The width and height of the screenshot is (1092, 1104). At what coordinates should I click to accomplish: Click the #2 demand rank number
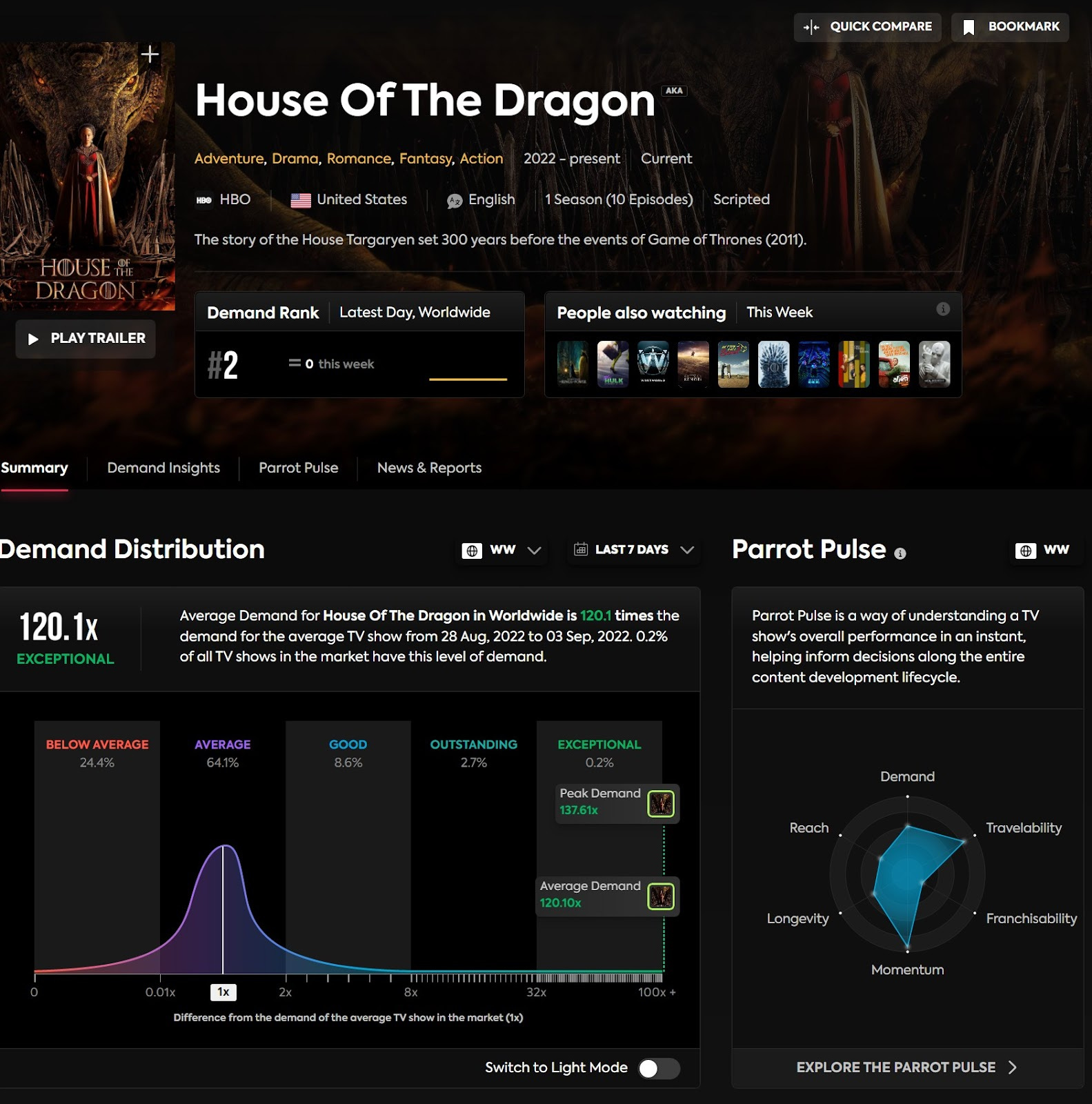[223, 365]
